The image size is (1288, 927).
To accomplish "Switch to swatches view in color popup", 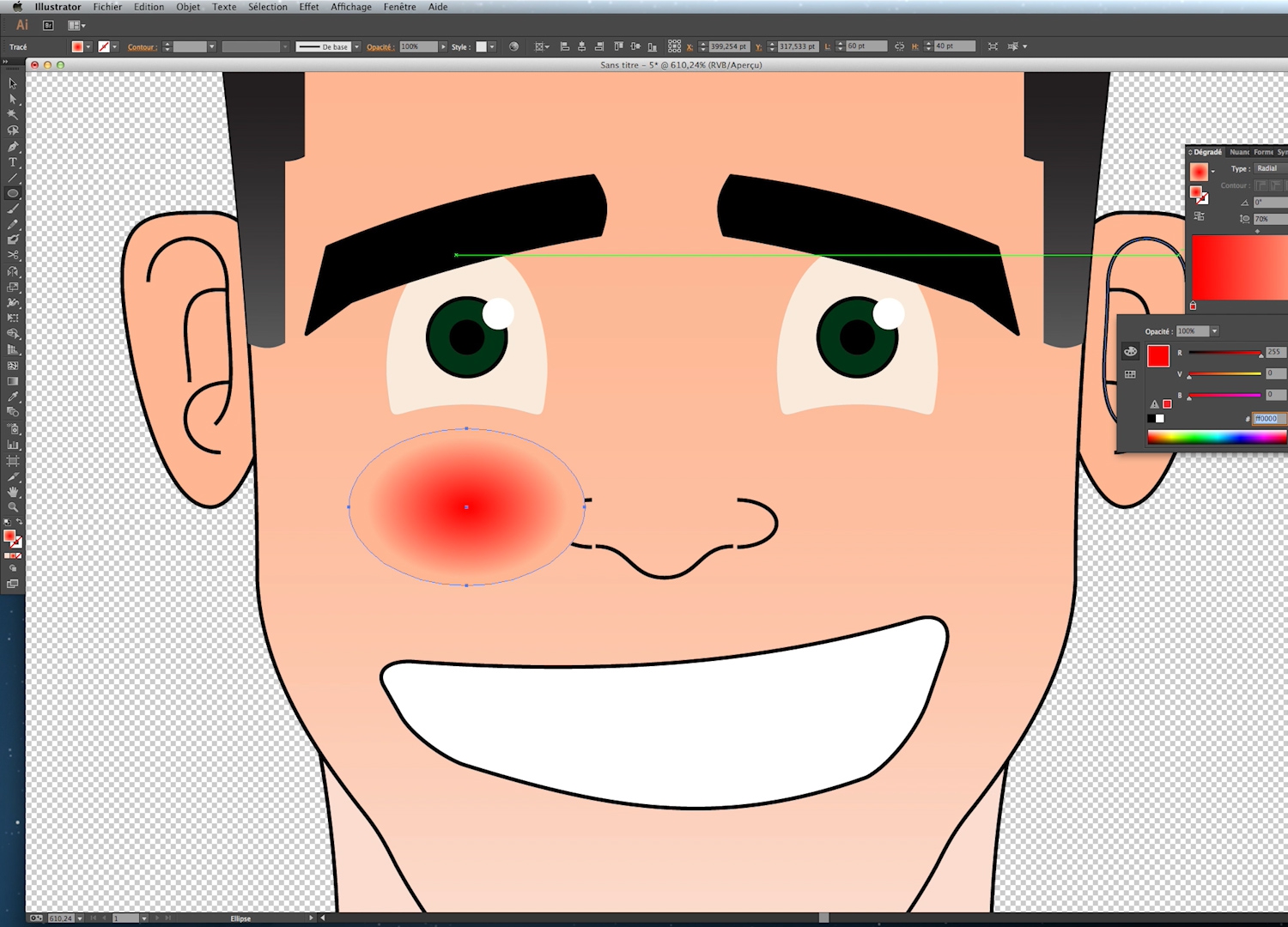I will [x=1130, y=374].
